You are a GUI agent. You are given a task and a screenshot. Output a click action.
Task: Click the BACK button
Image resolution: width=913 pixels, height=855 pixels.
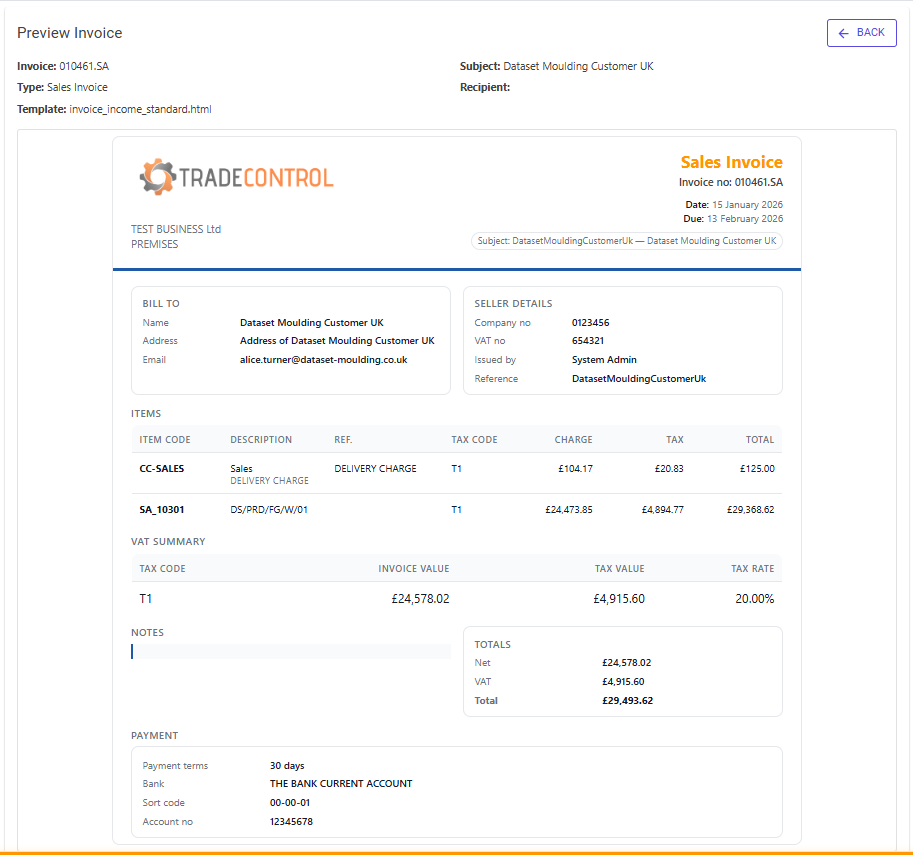point(861,33)
